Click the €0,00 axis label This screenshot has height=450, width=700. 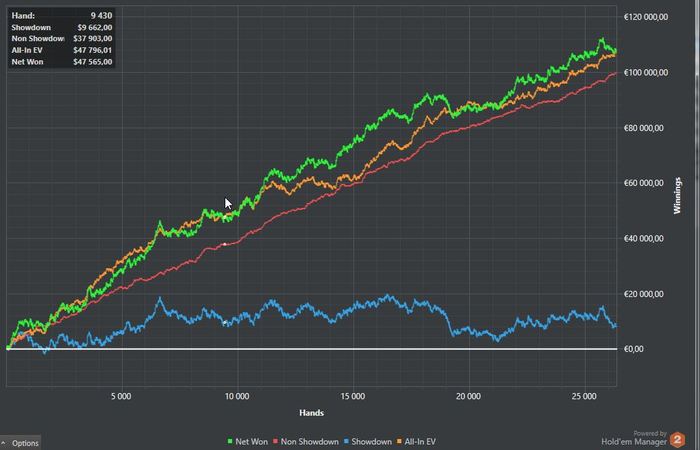pyautogui.click(x=633, y=349)
